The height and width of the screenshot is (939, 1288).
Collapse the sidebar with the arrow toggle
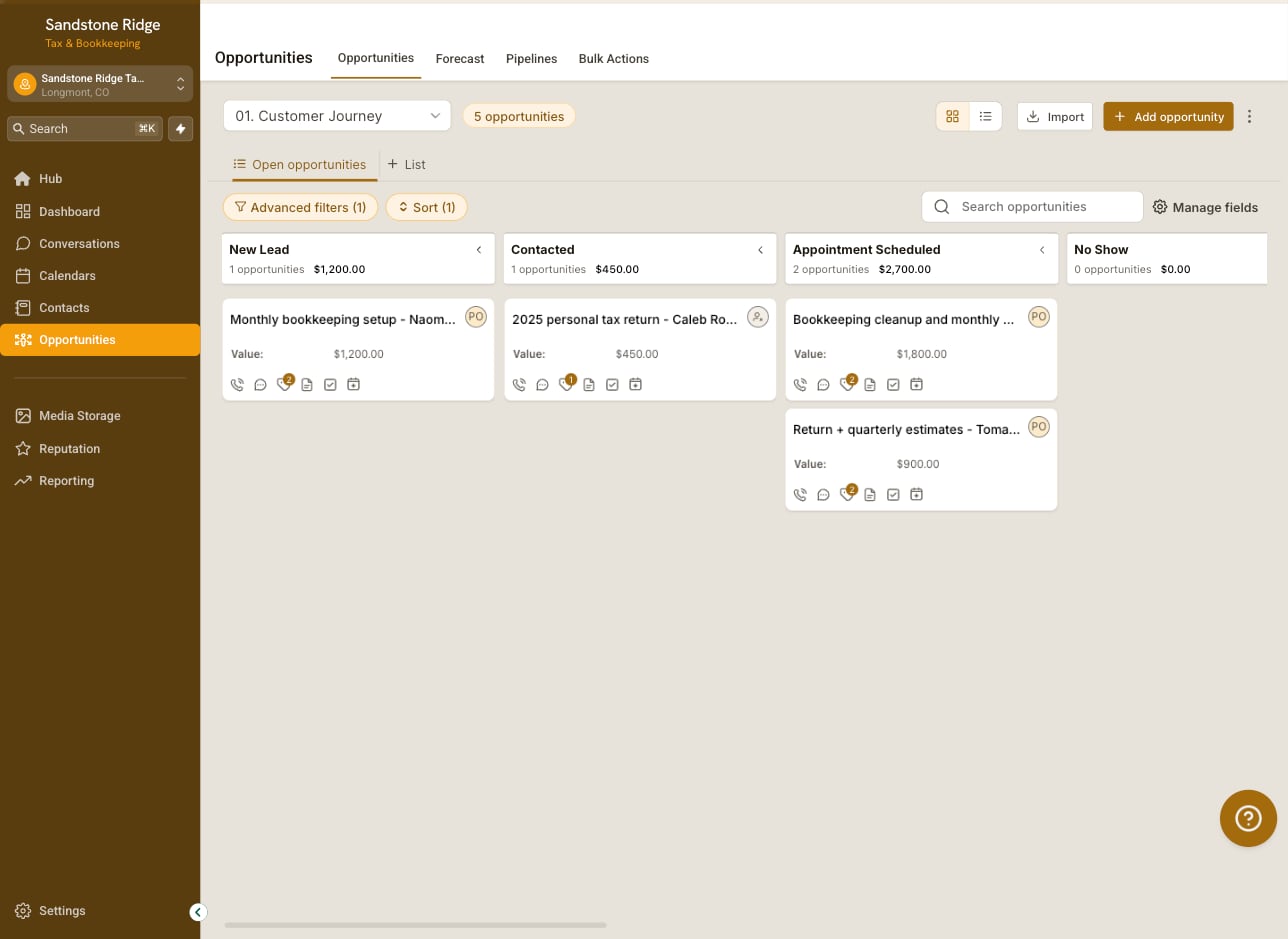198,912
